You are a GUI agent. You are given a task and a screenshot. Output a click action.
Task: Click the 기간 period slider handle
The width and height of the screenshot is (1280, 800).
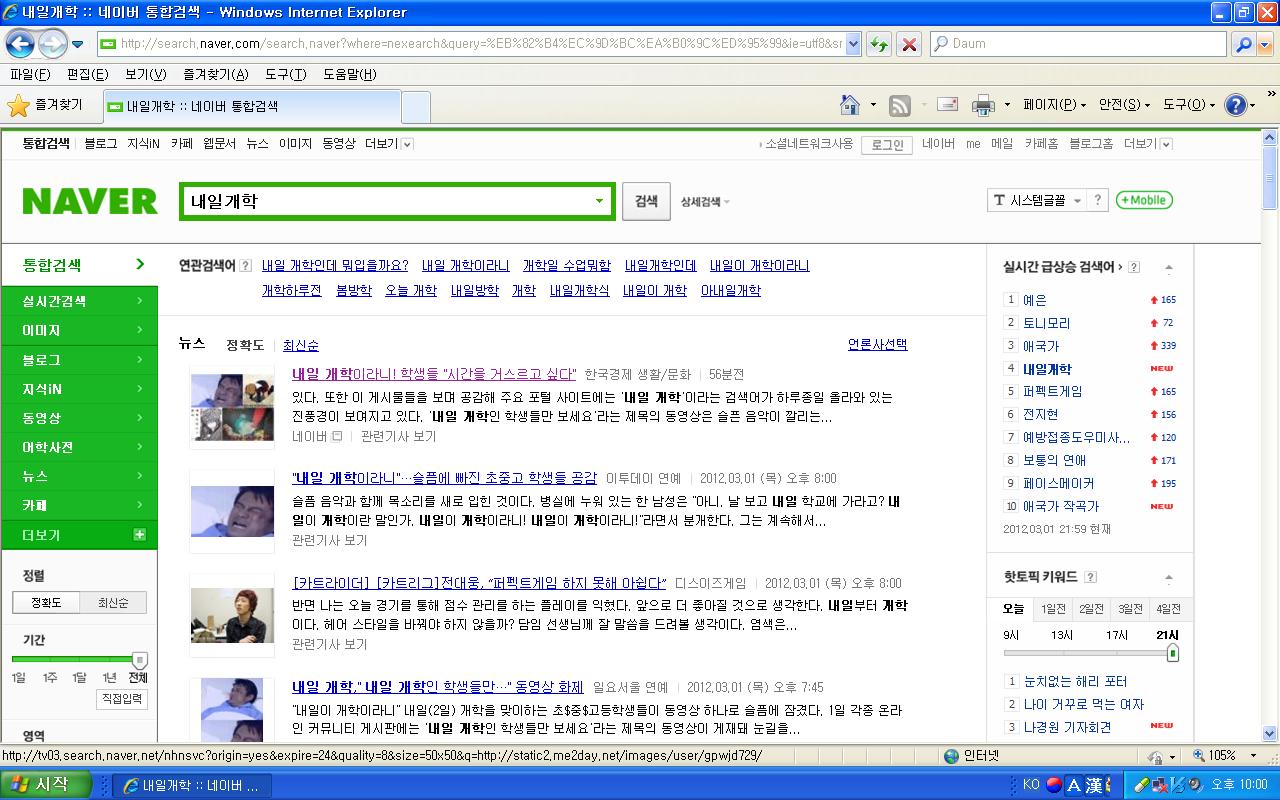coord(140,660)
